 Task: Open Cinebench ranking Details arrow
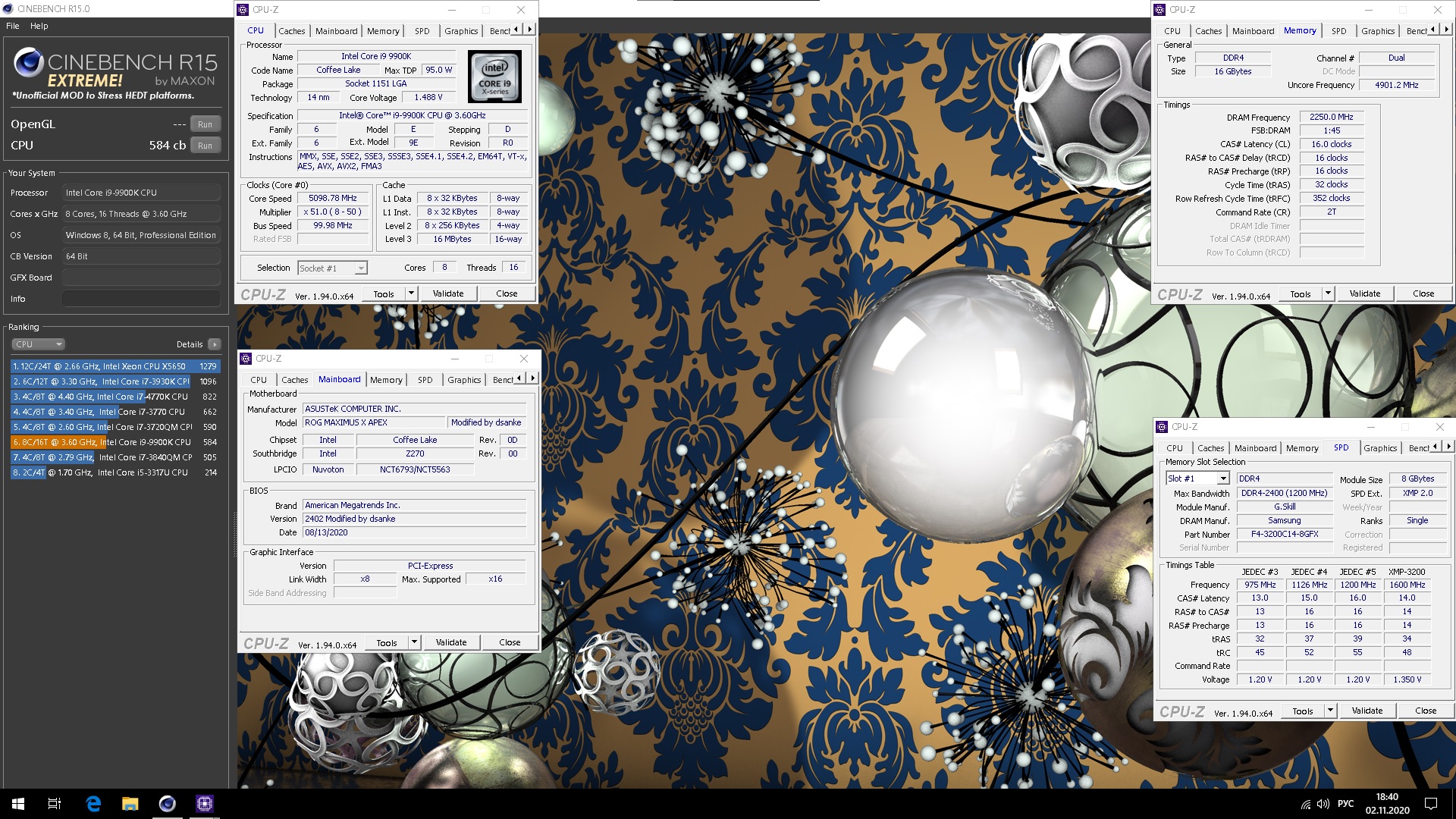pyautogui.click(x=215, y=344)
